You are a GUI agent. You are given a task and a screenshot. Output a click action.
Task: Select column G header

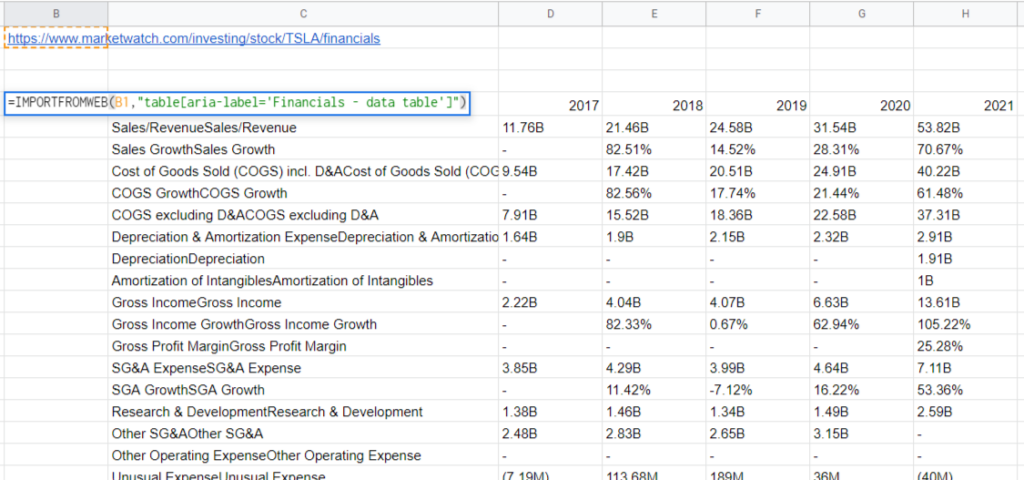tap(862, 12)
